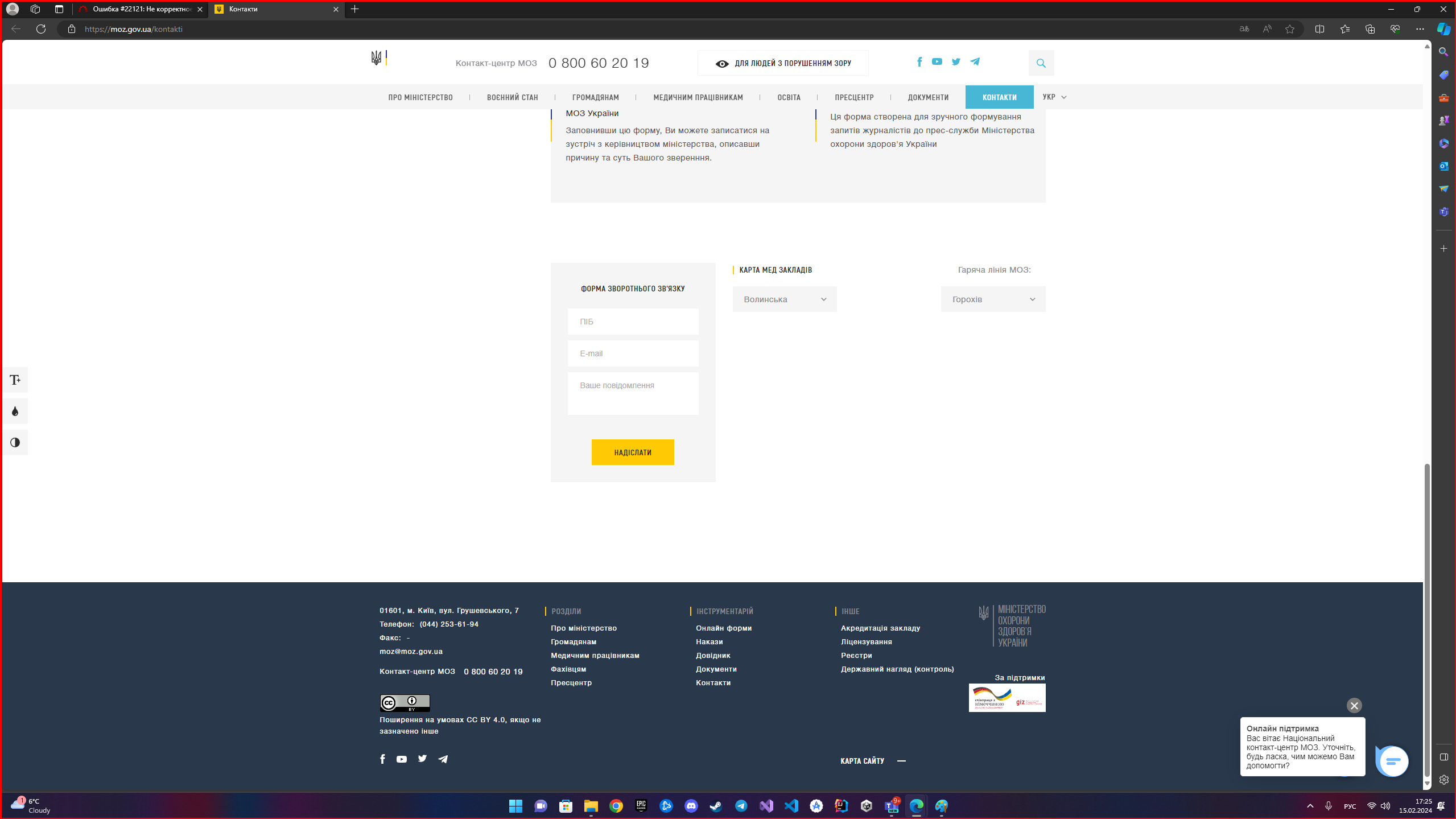This screenshot has height=819, width=1456.
Task: Open the Горохів city dropdown
Action: pos(993,299)
